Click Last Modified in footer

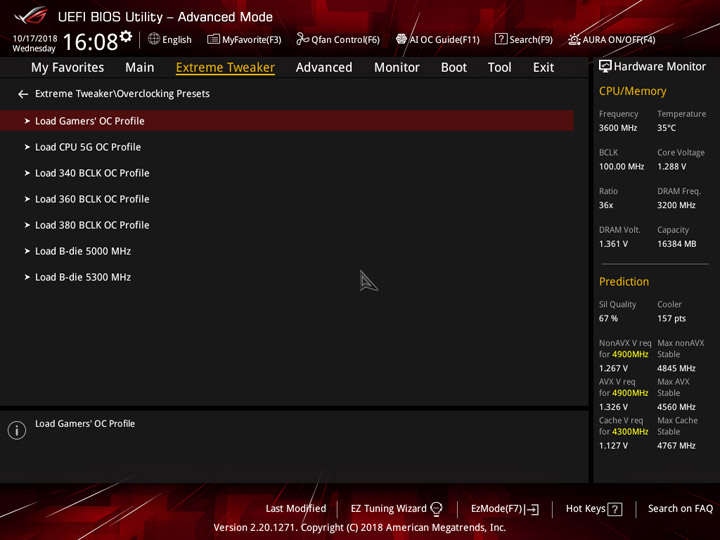coord(296,509)
